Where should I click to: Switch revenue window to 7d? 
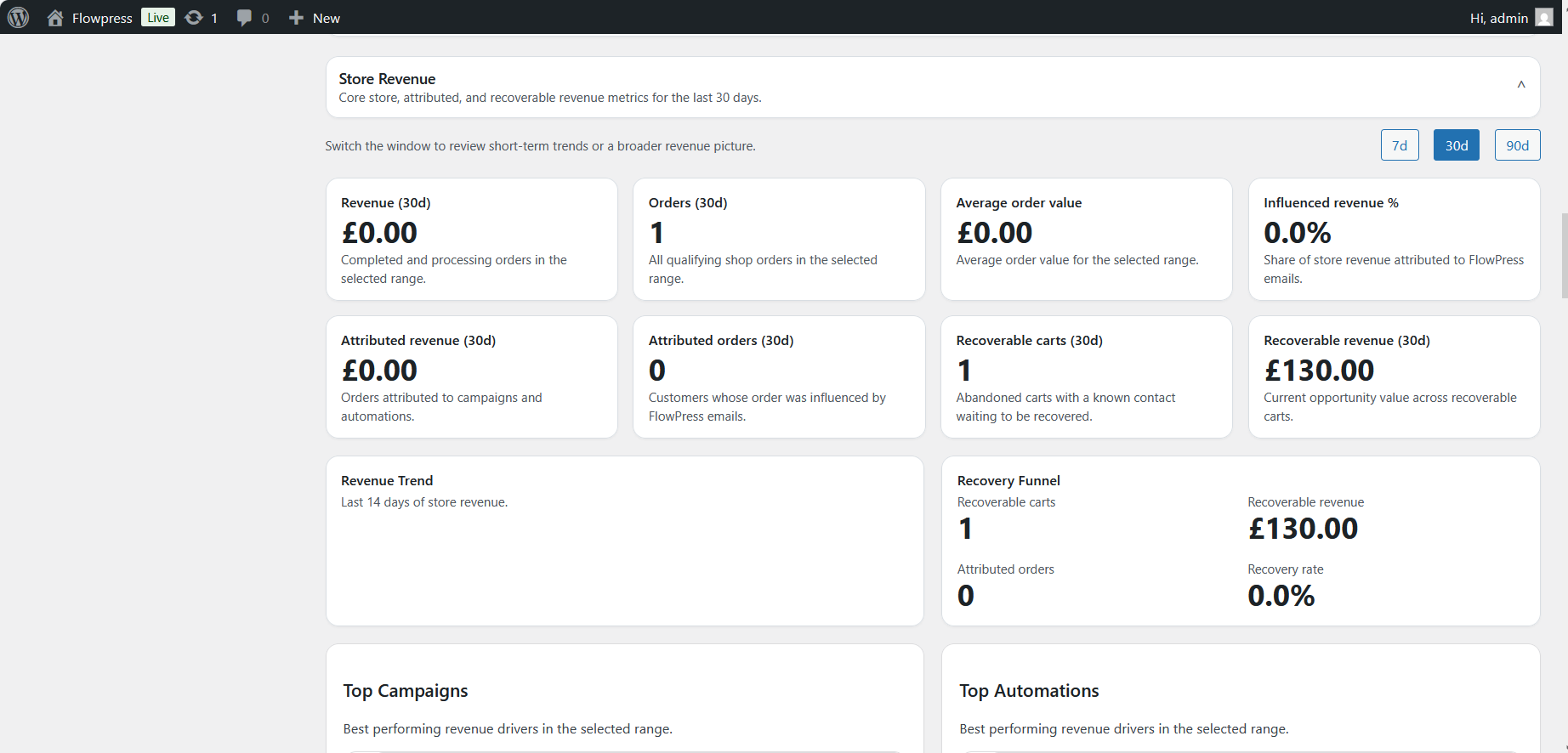pos(1400,145)
